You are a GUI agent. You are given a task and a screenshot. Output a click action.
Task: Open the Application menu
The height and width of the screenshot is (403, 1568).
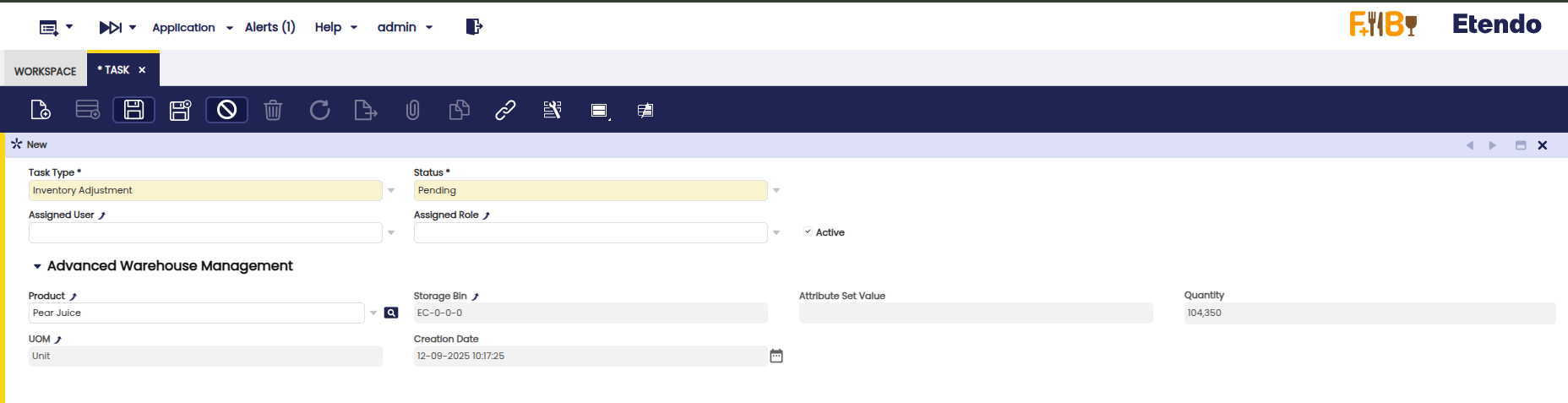click(x=192, y=27)
